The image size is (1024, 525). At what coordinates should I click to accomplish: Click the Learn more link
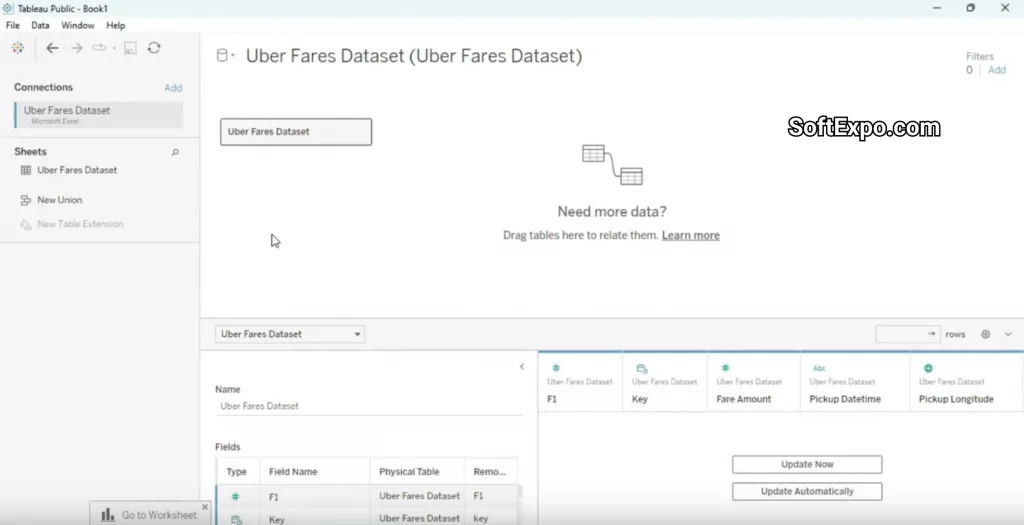coord(690,235)
